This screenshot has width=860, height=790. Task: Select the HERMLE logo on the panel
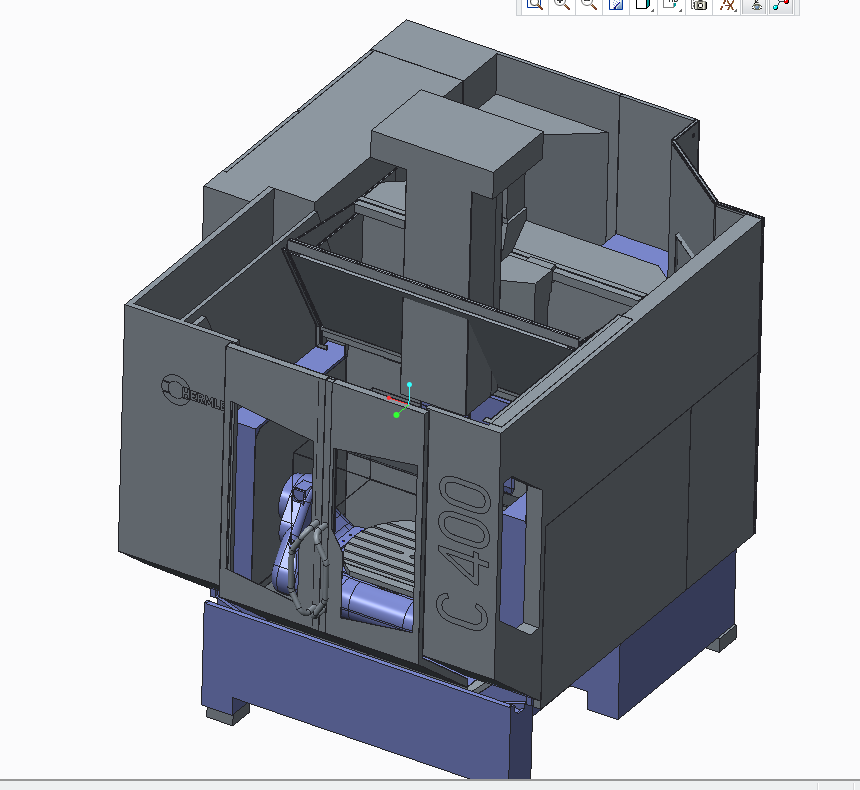pos(192,392)
